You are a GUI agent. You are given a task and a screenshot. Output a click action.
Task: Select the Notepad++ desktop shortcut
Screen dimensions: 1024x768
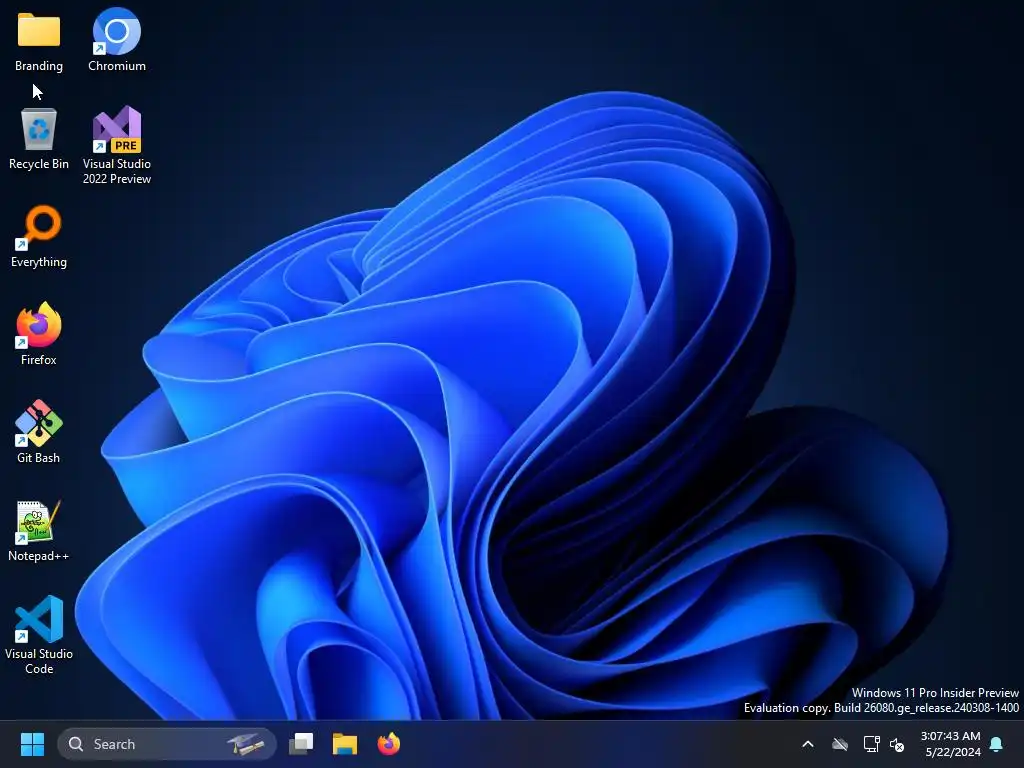39,530
